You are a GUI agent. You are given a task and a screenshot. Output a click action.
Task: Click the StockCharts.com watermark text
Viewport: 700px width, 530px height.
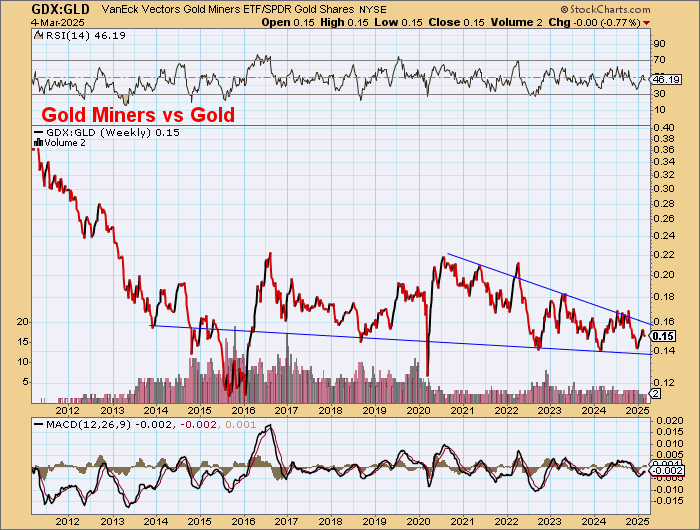pyautogui.click(x=606, y=9)
